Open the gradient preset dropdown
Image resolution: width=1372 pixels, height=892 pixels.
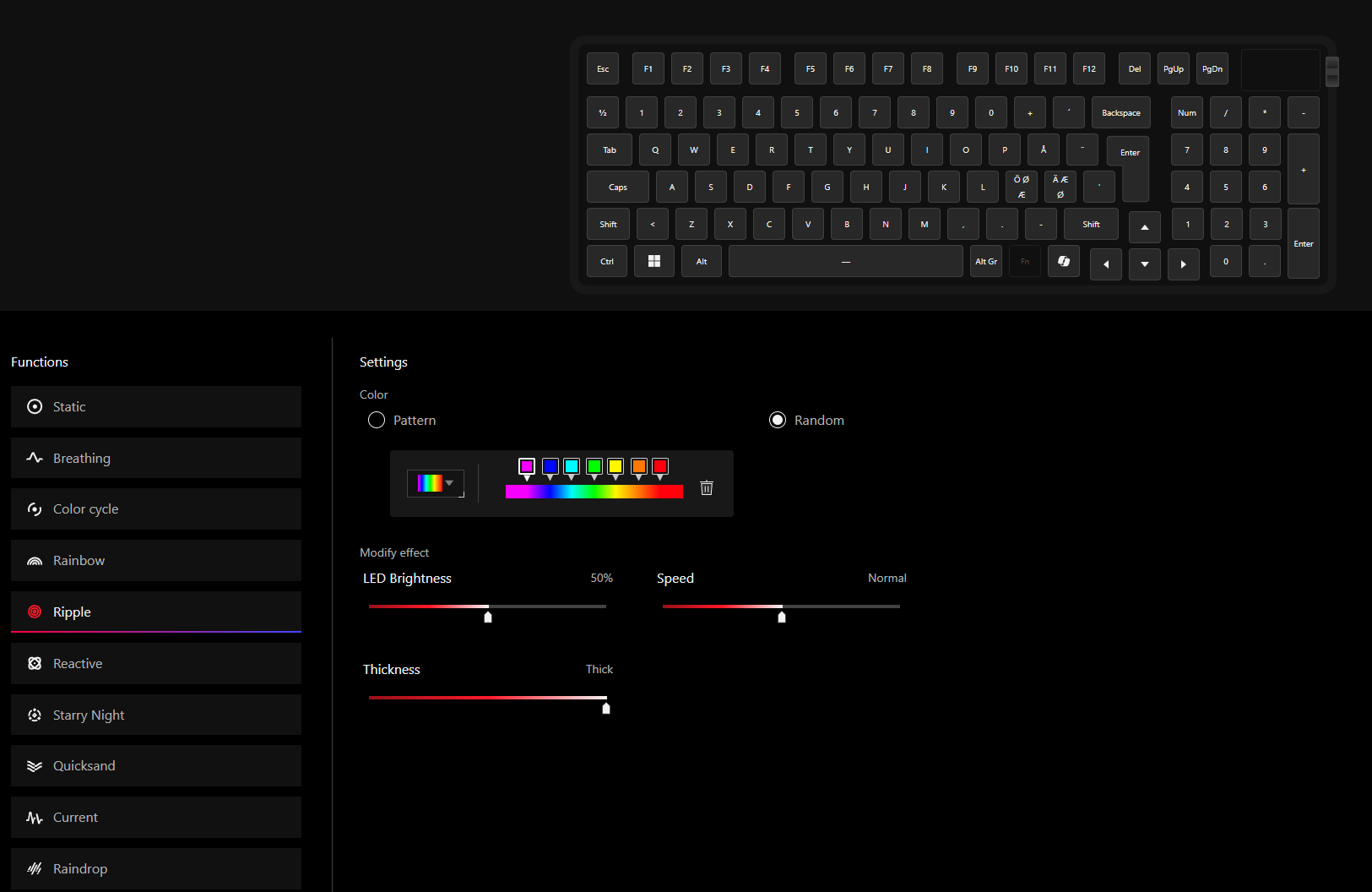pos(436,483)
